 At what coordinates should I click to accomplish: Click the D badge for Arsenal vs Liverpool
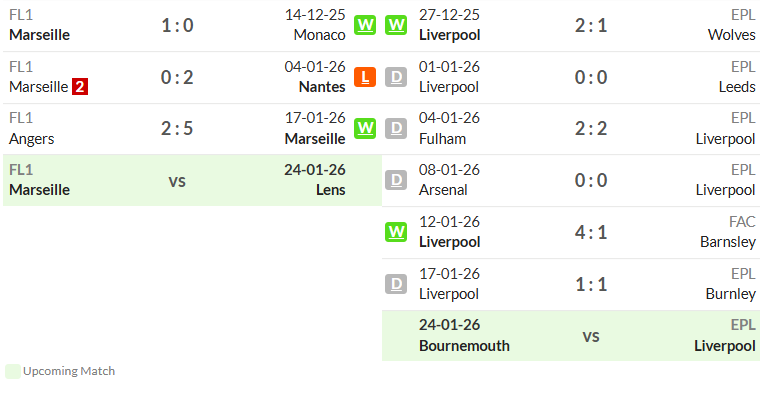[x=396, y=180]
